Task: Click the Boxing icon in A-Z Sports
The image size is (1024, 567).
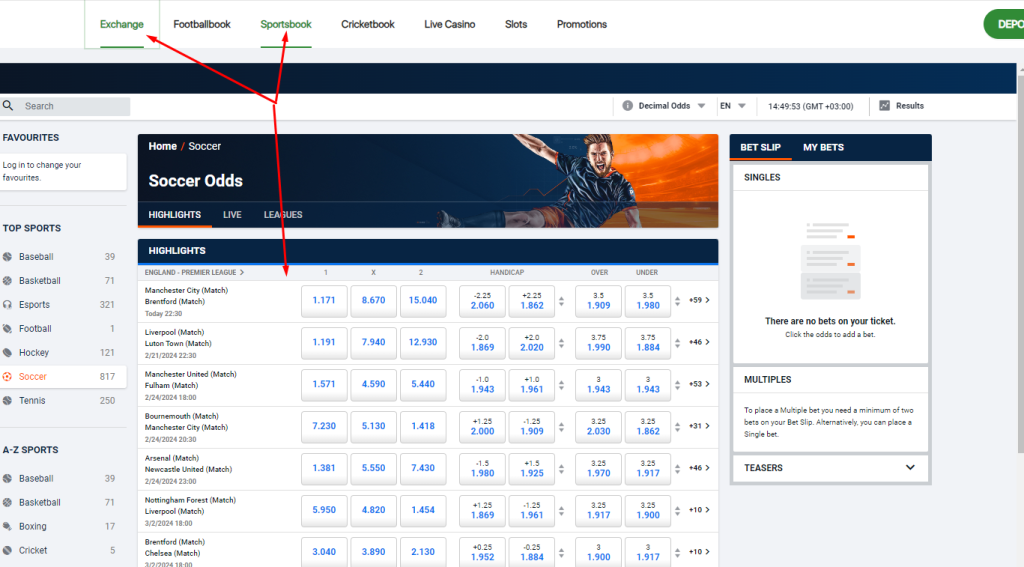Action: [8, 527]
